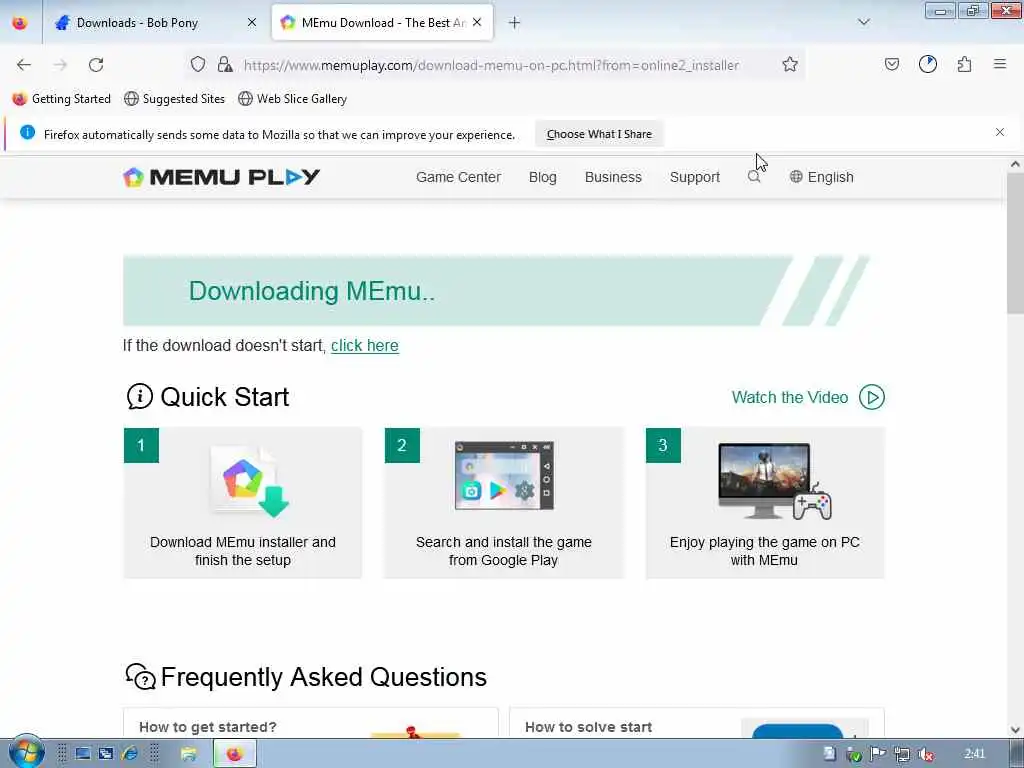Open the Getting Started bookmark
This screenshot has width=1024, height=768.
62,99
